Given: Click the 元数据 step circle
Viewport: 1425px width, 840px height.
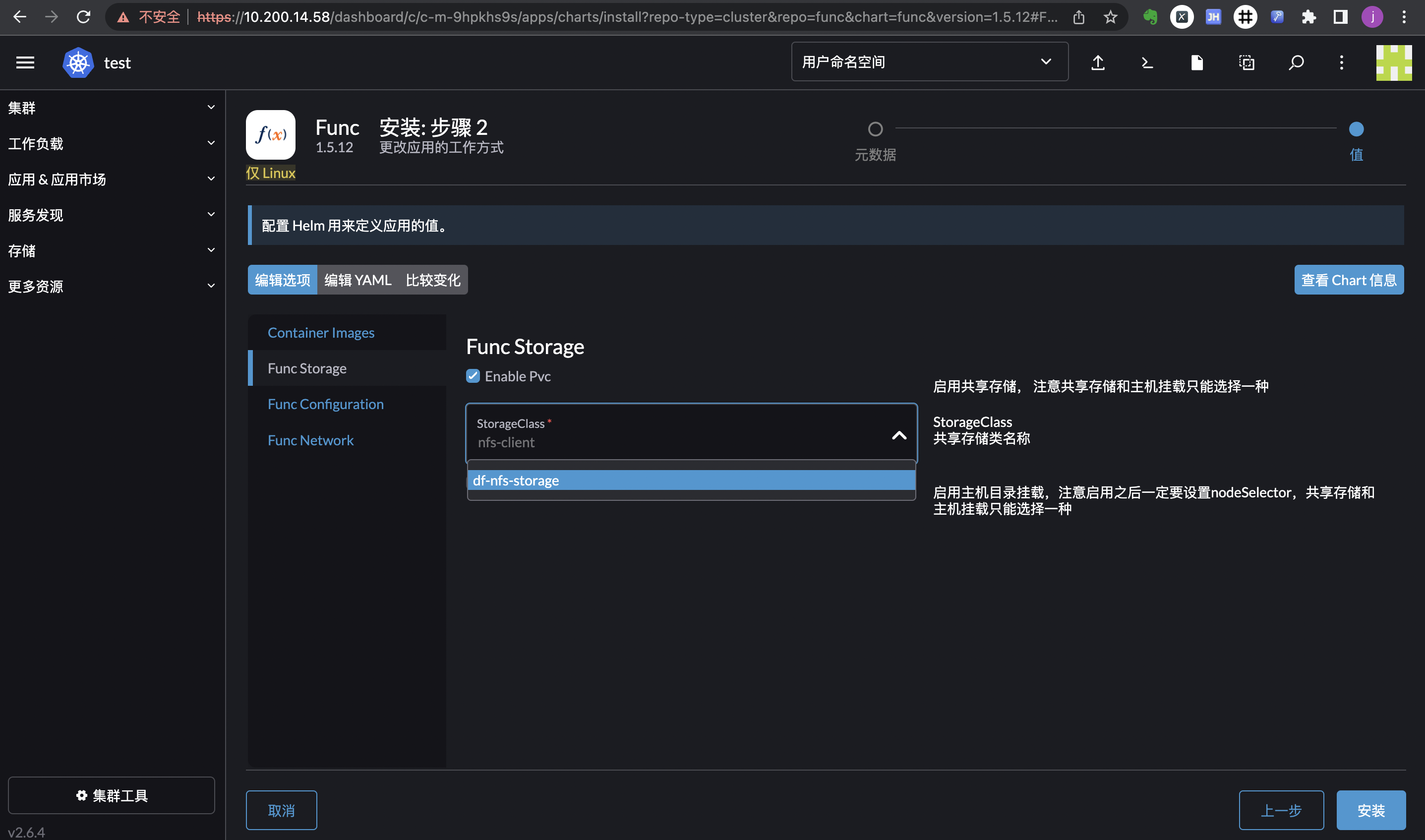Looking at the screenshot, I should pyautogui.click(x=875, y=129).
